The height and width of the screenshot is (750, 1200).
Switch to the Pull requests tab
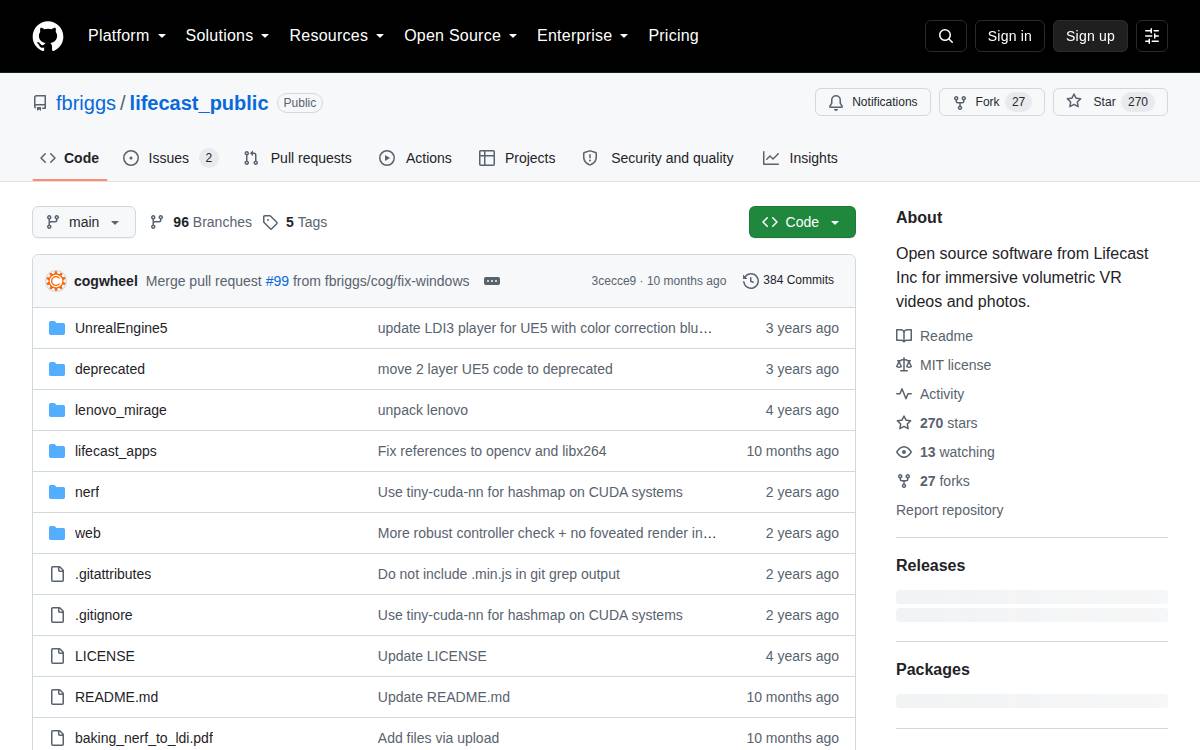point(298,158)
